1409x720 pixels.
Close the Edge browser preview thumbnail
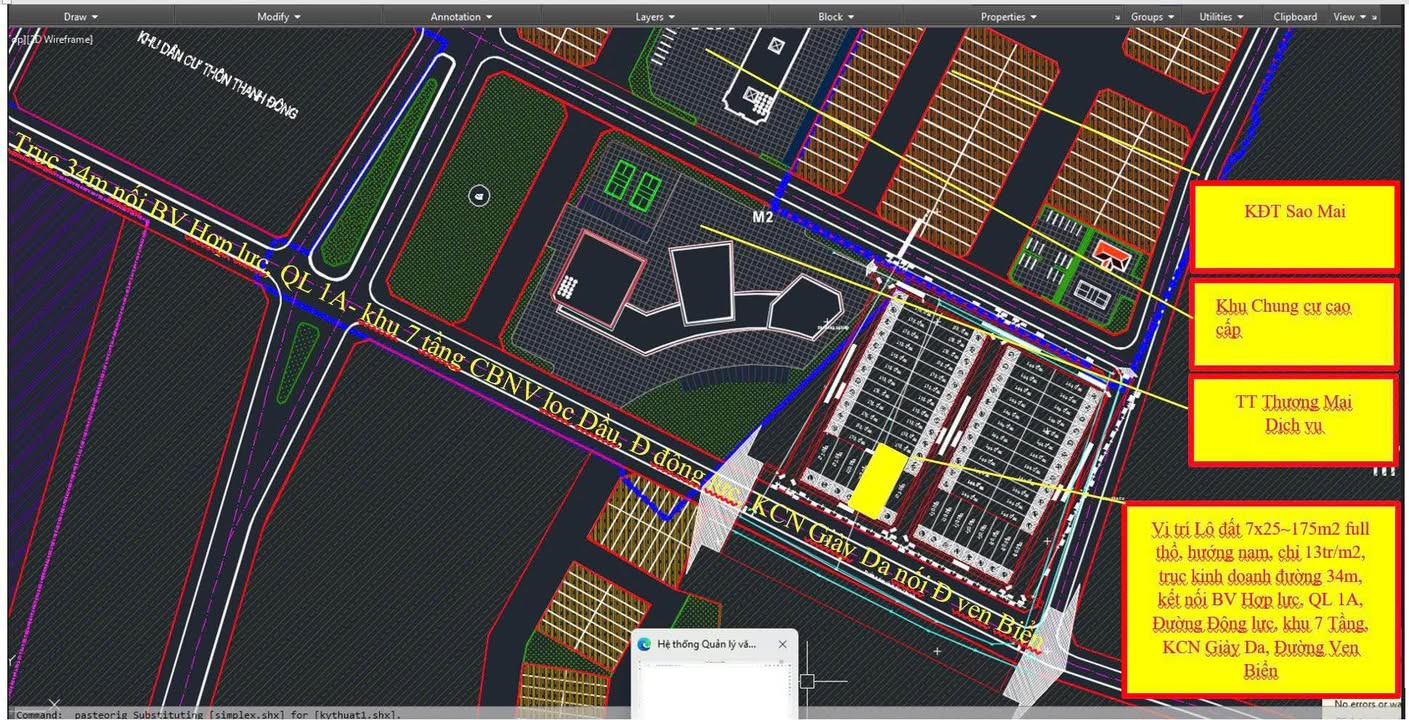tap(782, 645)
